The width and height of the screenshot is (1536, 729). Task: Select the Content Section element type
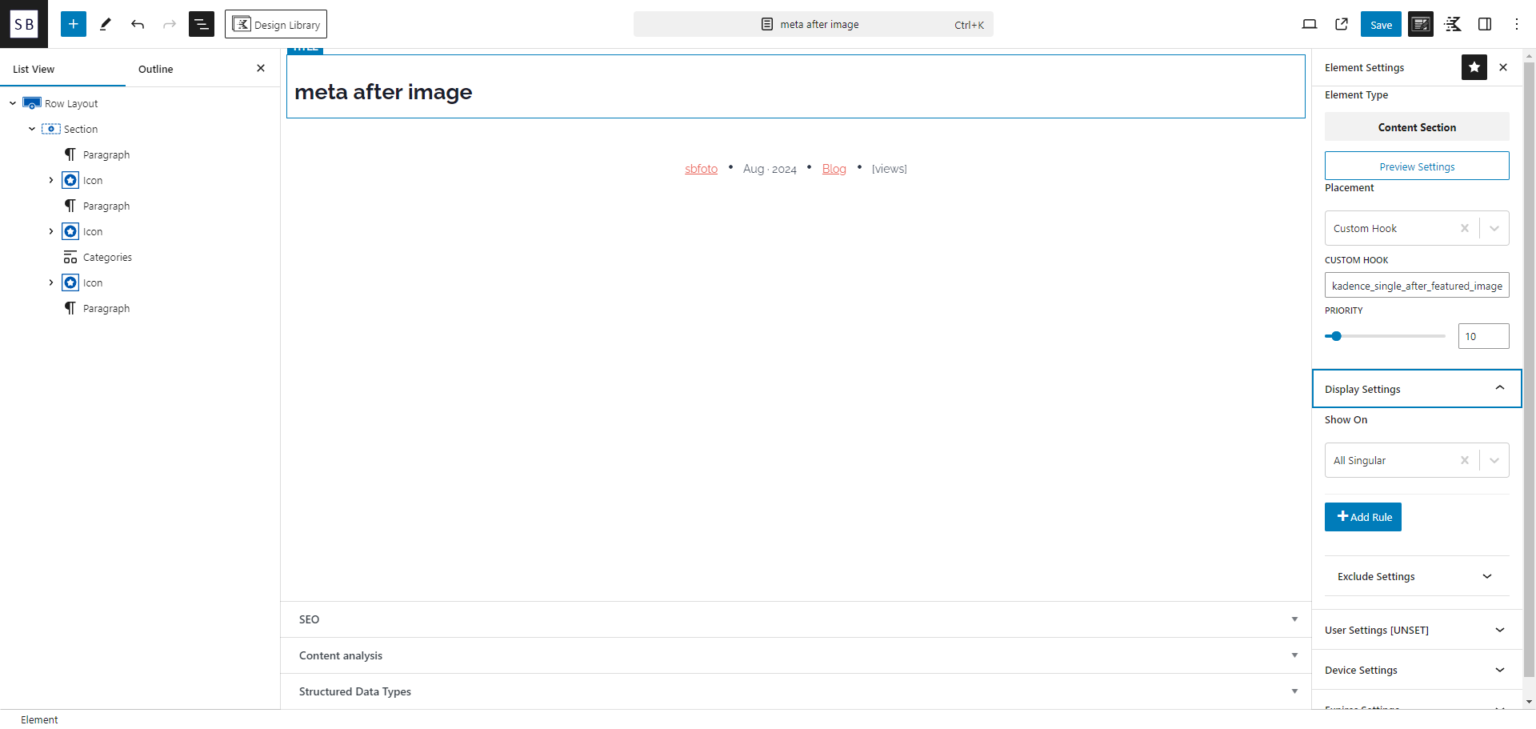(x=1416, y=127)
